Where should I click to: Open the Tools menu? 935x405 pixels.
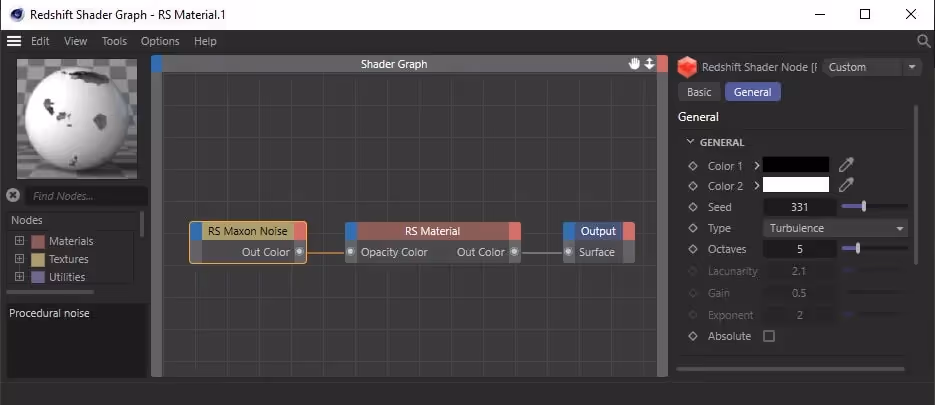tap(114, 41)
